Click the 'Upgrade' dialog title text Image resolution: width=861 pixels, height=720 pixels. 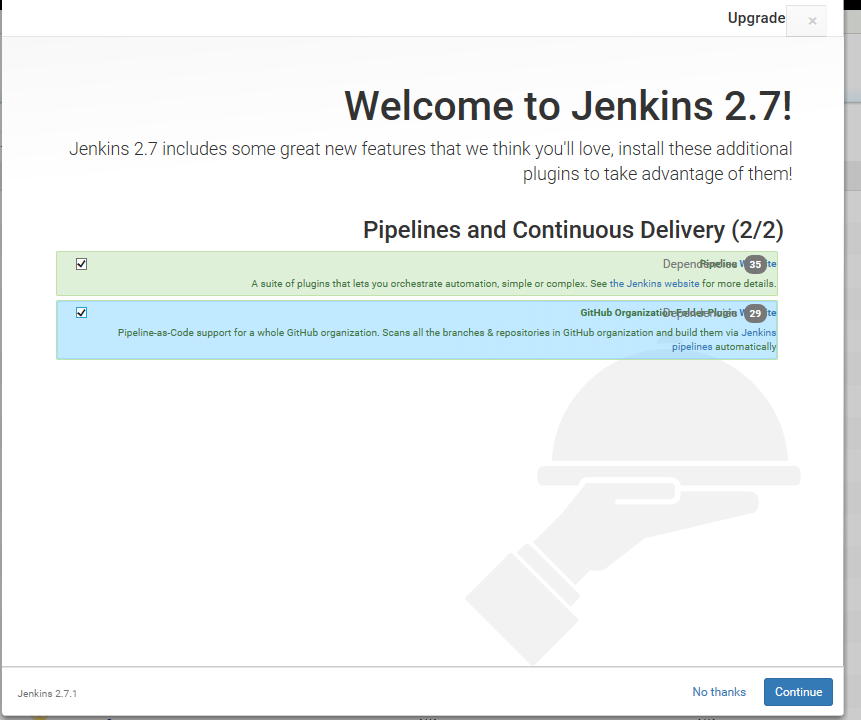coord(755,18)
